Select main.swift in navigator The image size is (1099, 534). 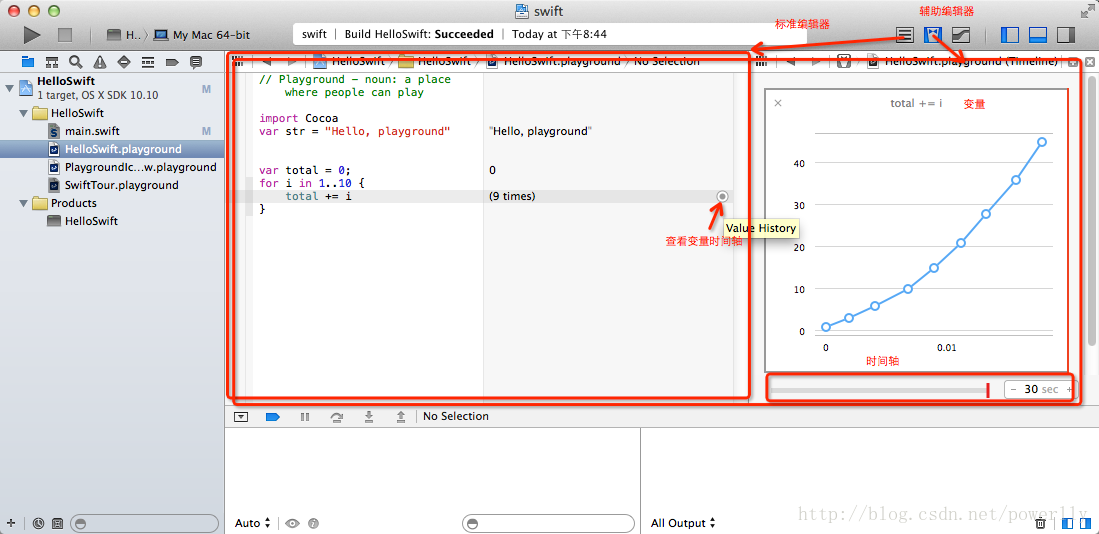[93, 131]
